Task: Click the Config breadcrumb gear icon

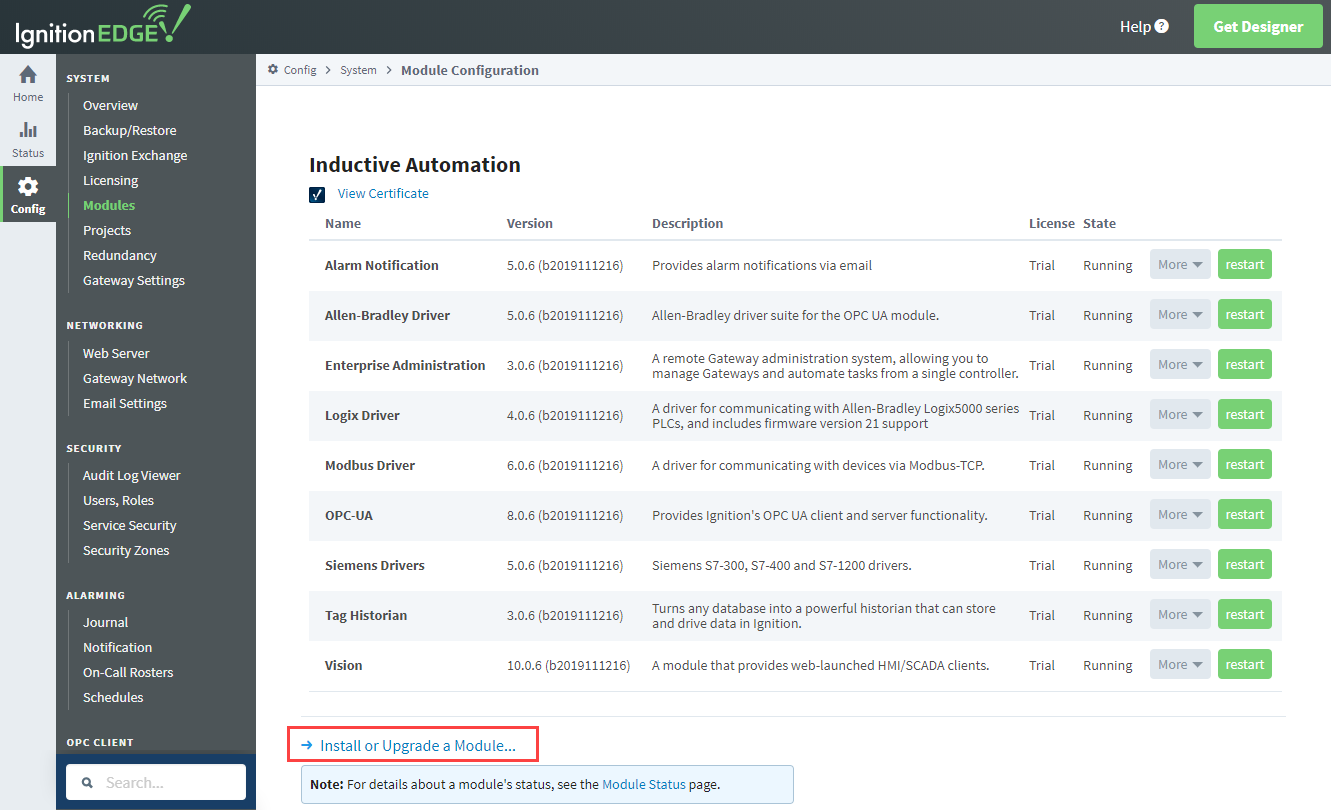Action: [272, 70]
